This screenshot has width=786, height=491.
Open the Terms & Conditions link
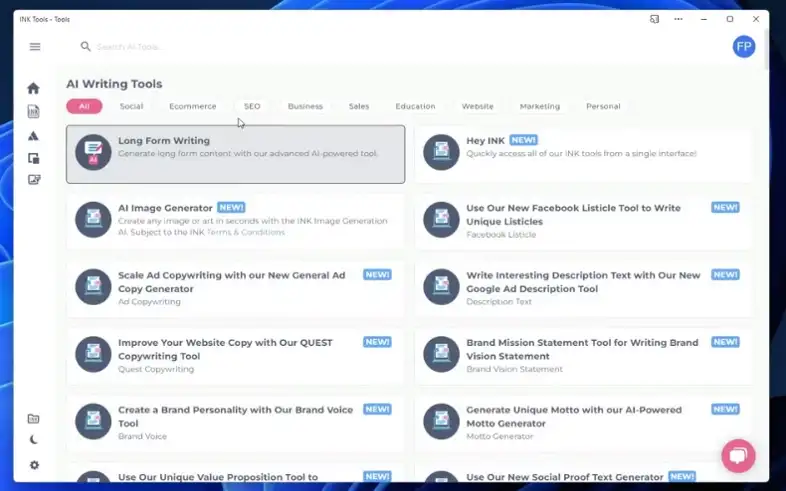(x=246, y=232)
